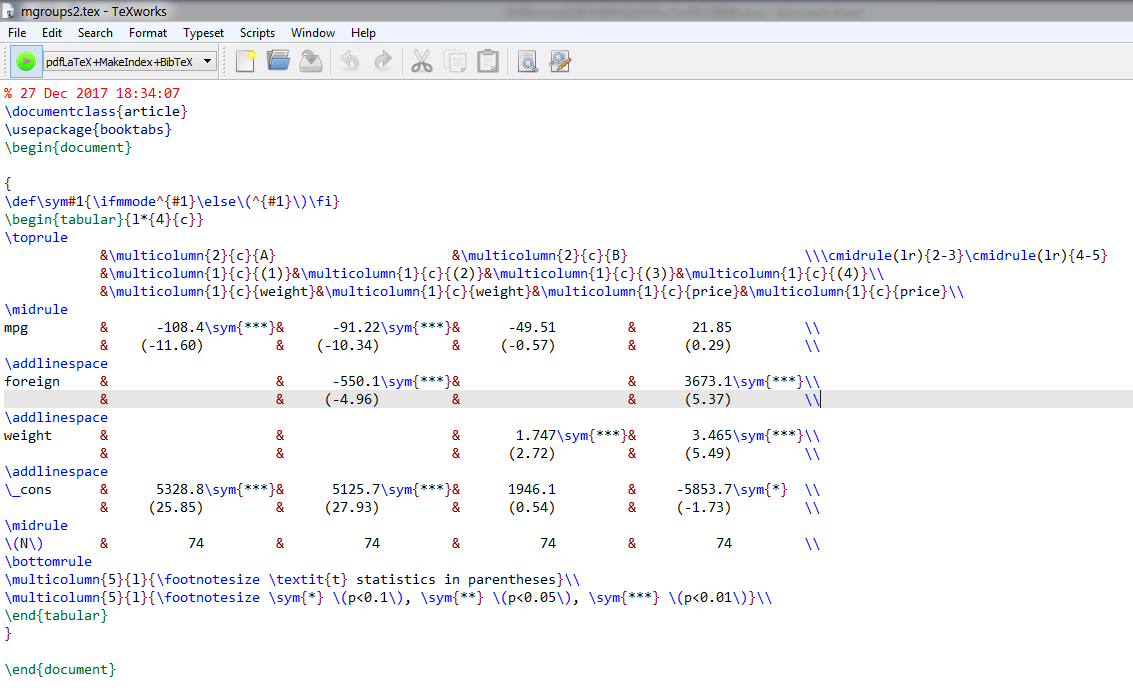Viewport: 1133px width, 688px height.
Task: Open Find with the magnifier icon
Action: pyautogui.click(x=527, y=61)
